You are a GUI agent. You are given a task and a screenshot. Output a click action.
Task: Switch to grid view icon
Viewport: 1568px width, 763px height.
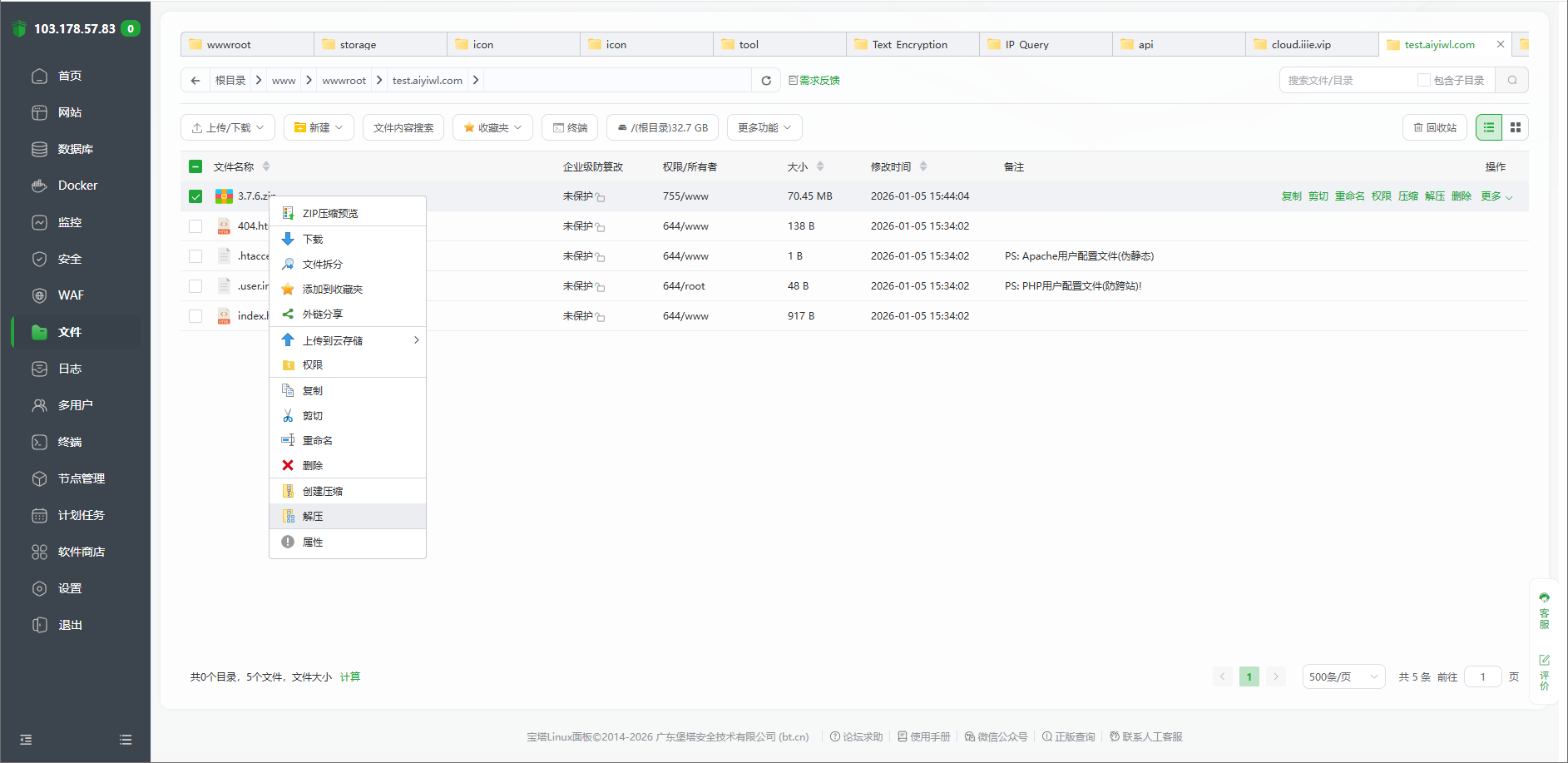coord(1516,127)
